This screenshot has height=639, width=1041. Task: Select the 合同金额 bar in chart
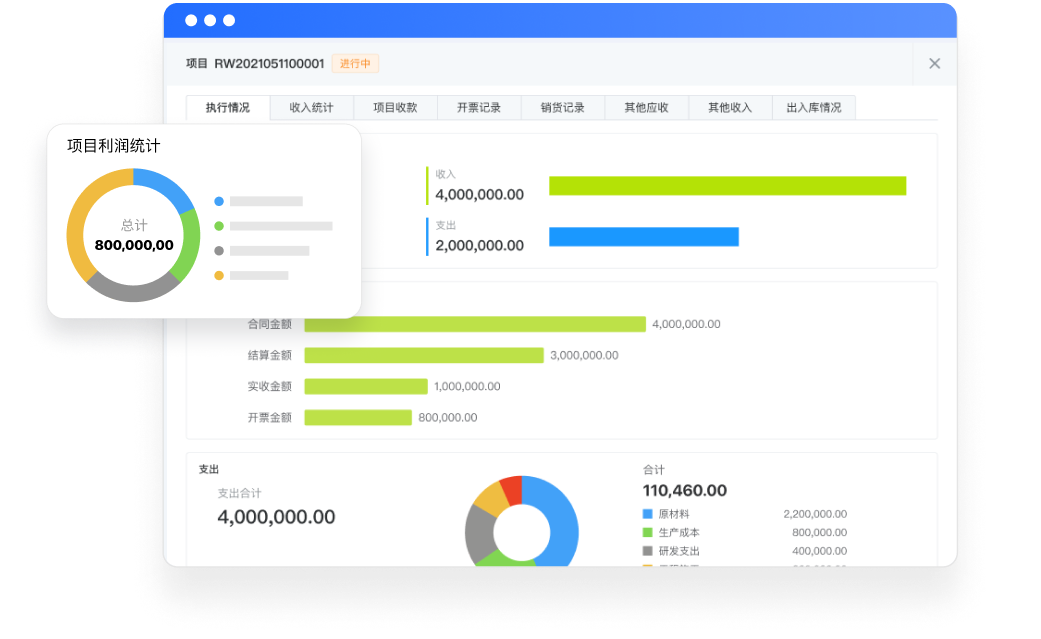tap(475, 324)
